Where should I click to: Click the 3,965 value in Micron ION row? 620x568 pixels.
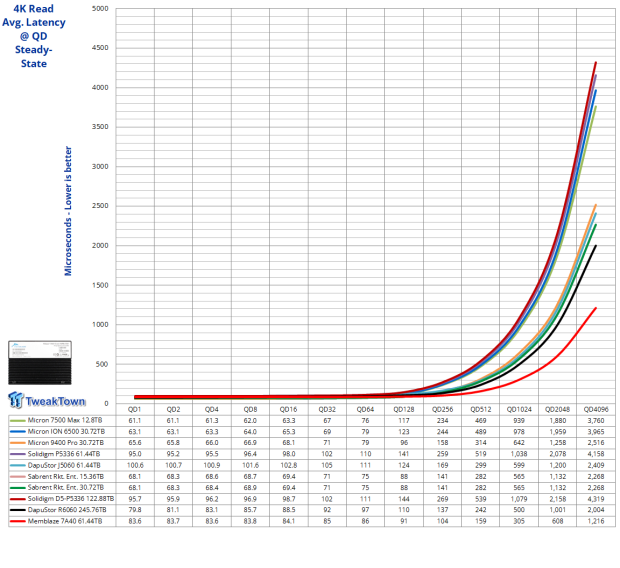[x=596, y=432]
